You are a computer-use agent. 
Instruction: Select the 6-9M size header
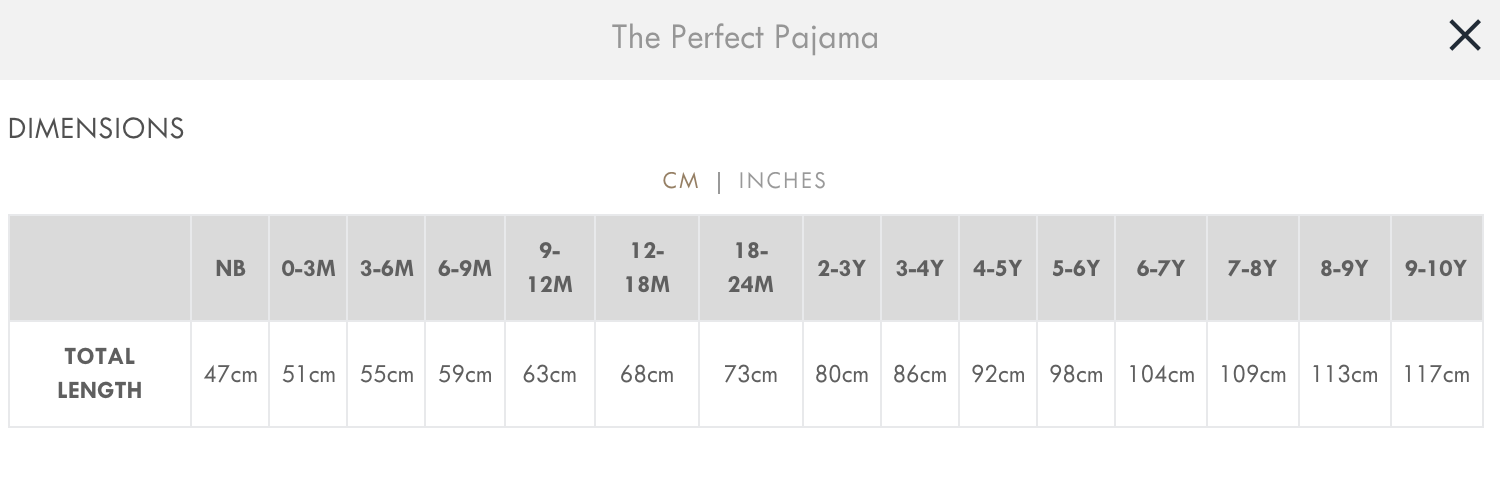pos(465,268)
